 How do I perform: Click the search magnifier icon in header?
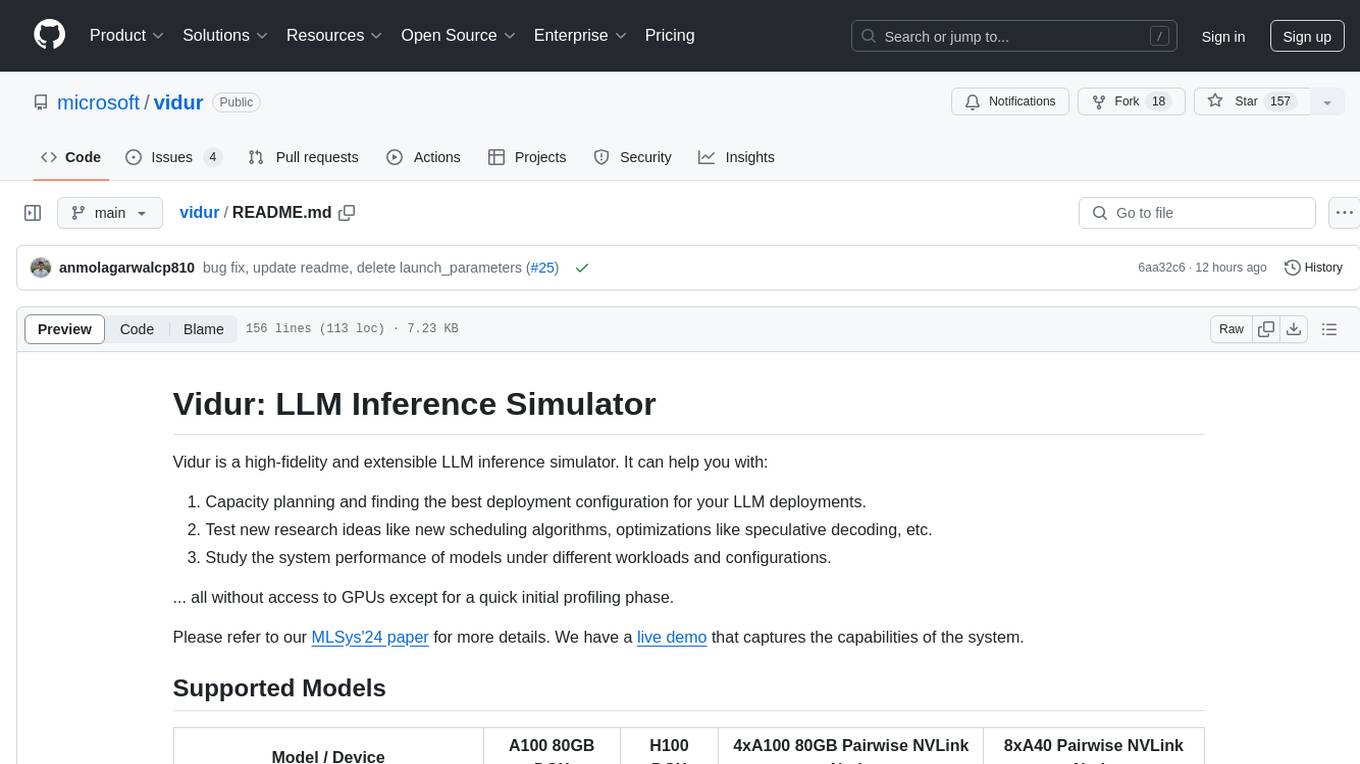pyautogui.click(x=871, y=36)
